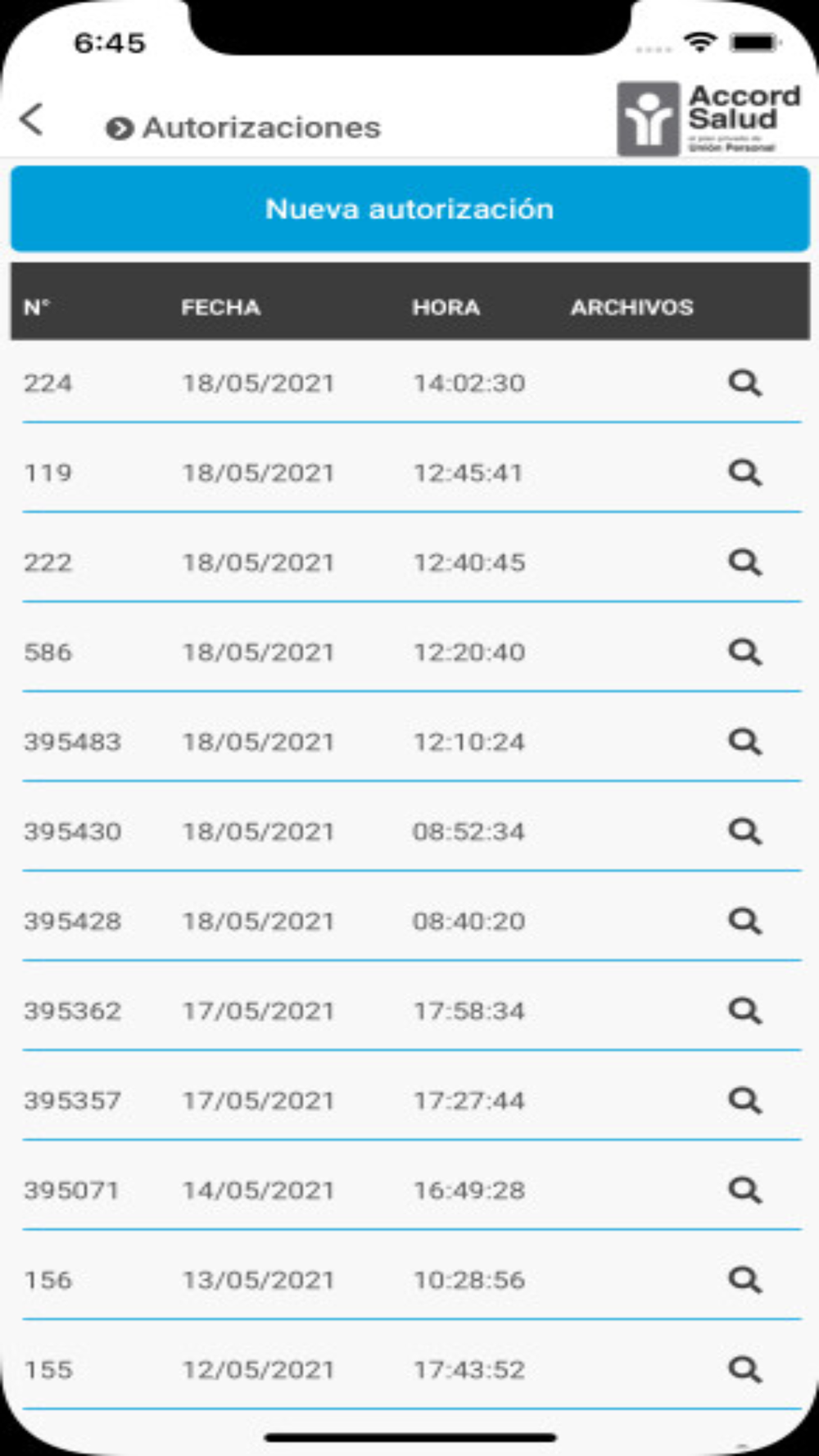
Task: Click search icon for authorization 156
Action: pos(745,1280)
